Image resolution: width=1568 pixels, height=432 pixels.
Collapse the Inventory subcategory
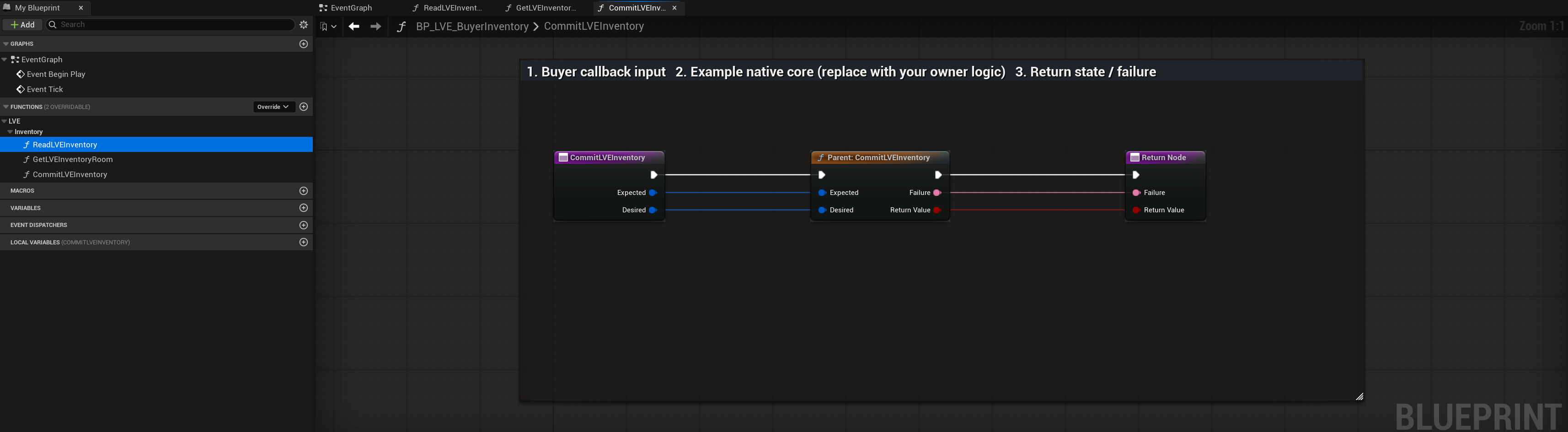[10, 132]
